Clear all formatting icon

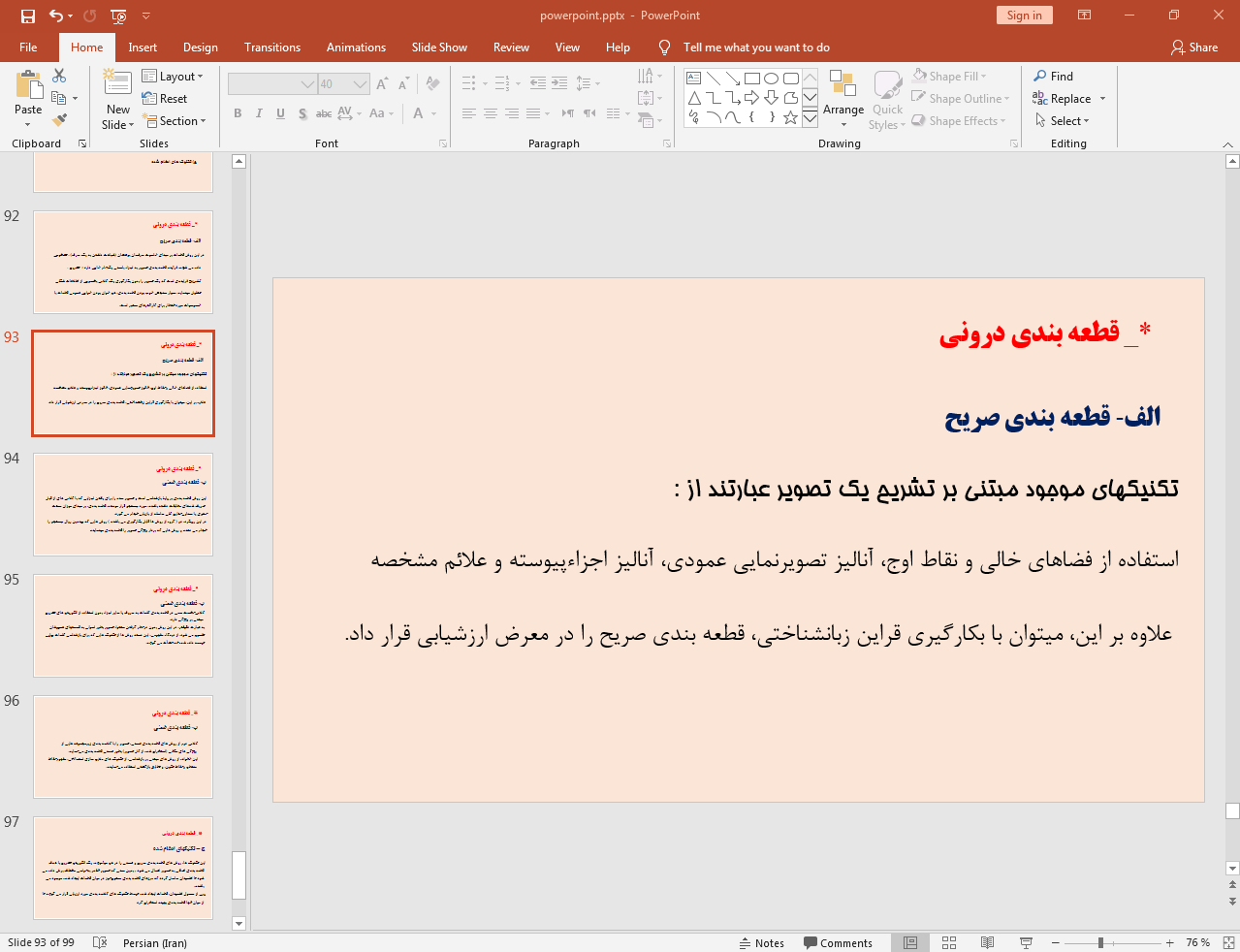pyautogui.click(x=432, y=84)
